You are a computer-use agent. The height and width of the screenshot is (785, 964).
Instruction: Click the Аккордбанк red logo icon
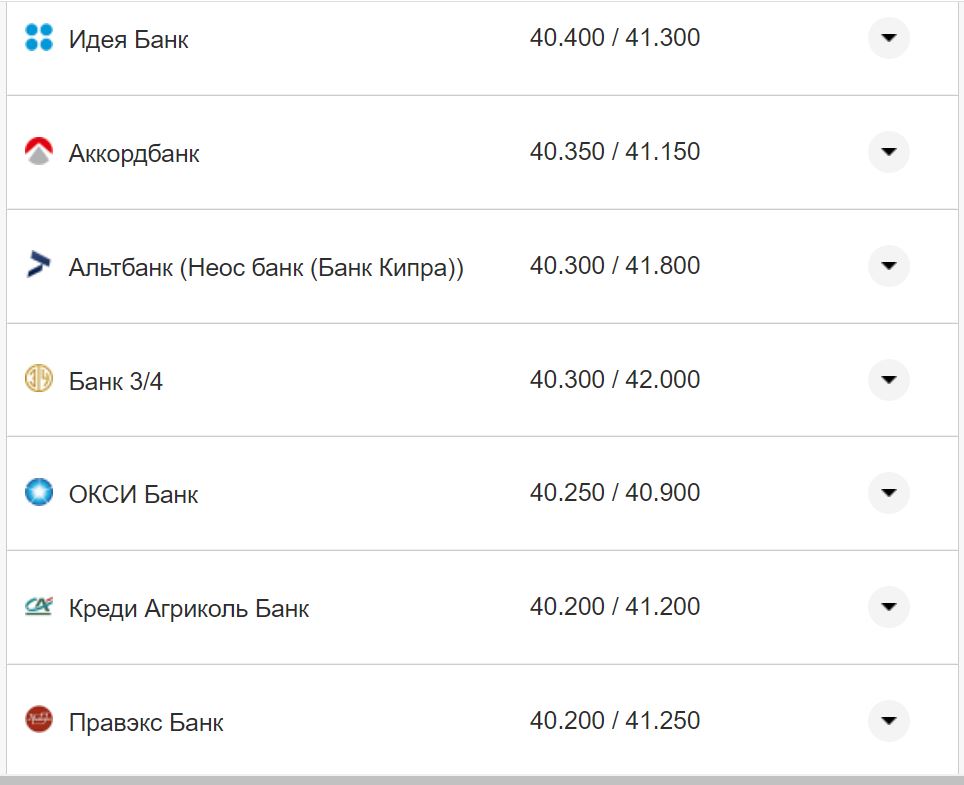(x=38, y=152)
